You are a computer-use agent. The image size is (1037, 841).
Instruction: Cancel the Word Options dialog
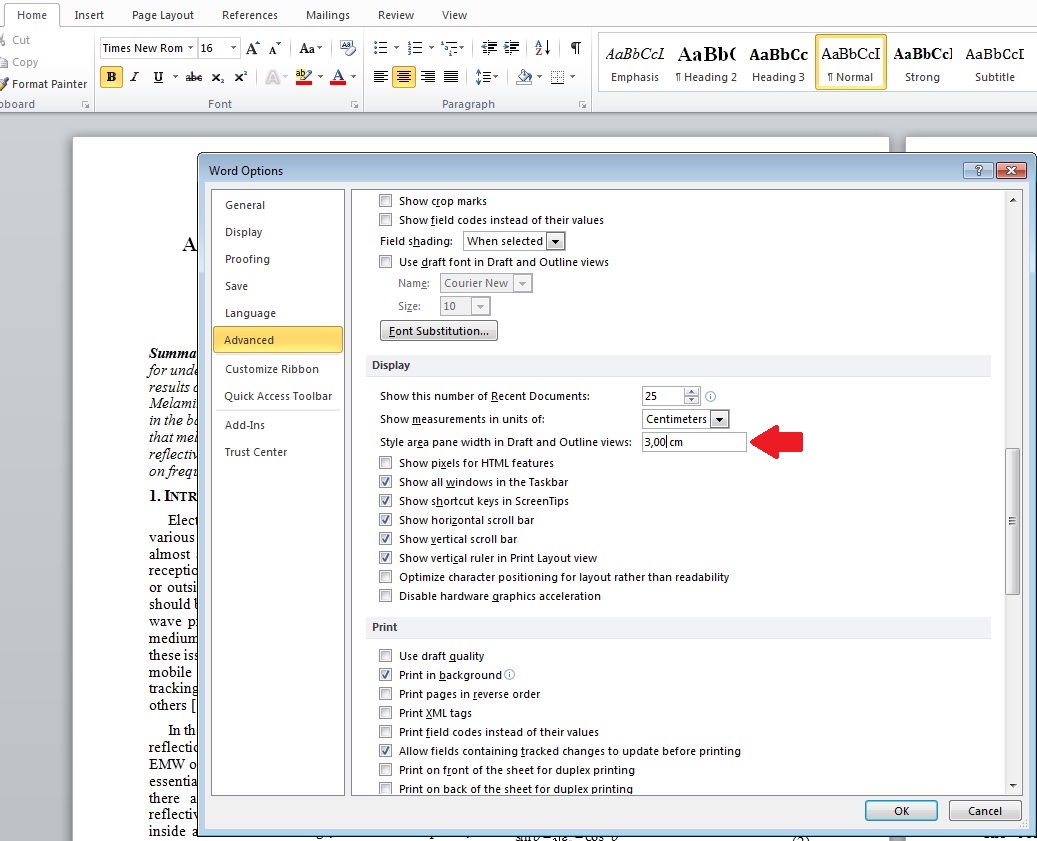pos(985,811)
